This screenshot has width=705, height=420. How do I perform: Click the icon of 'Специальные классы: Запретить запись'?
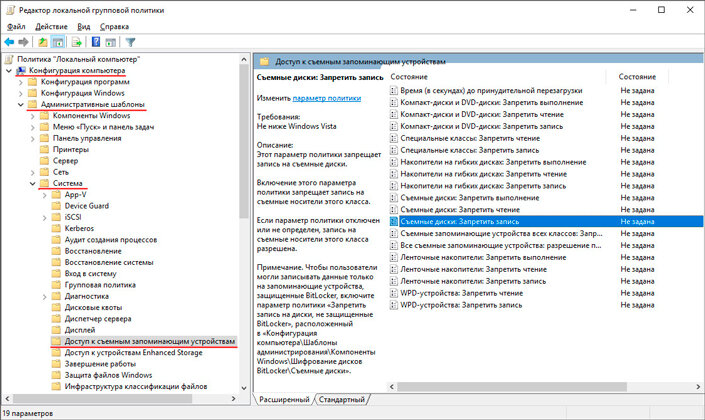point(394,150)
